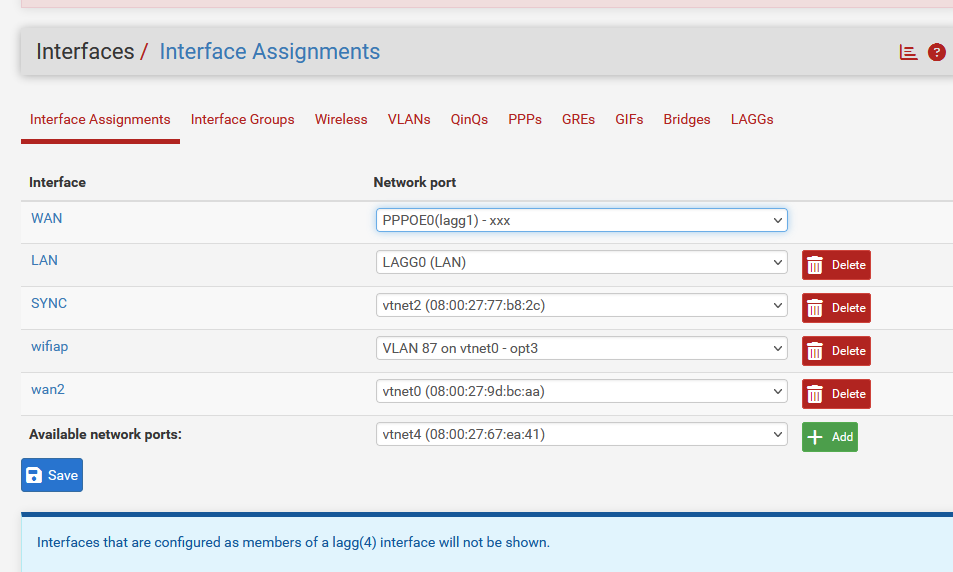Delete the LAN interface assignment
The image size is (953, 572).
[836, 265]
